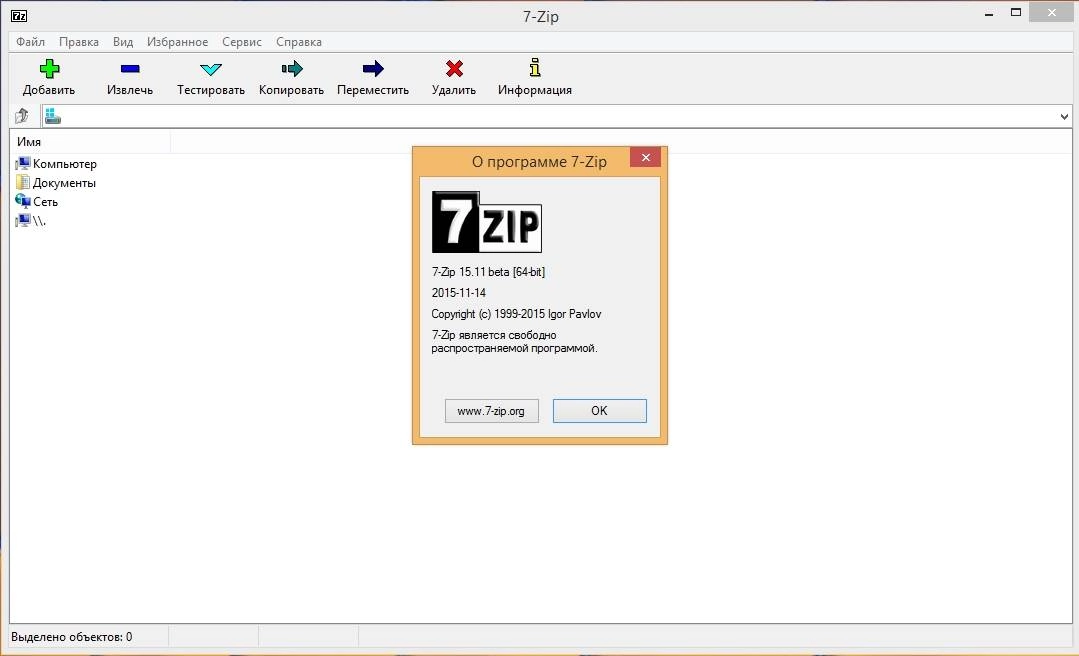Click the green plus Добавить icon
Viewport: 1079px width, 656px height.
pyautogui.click(x=49, y=68)
